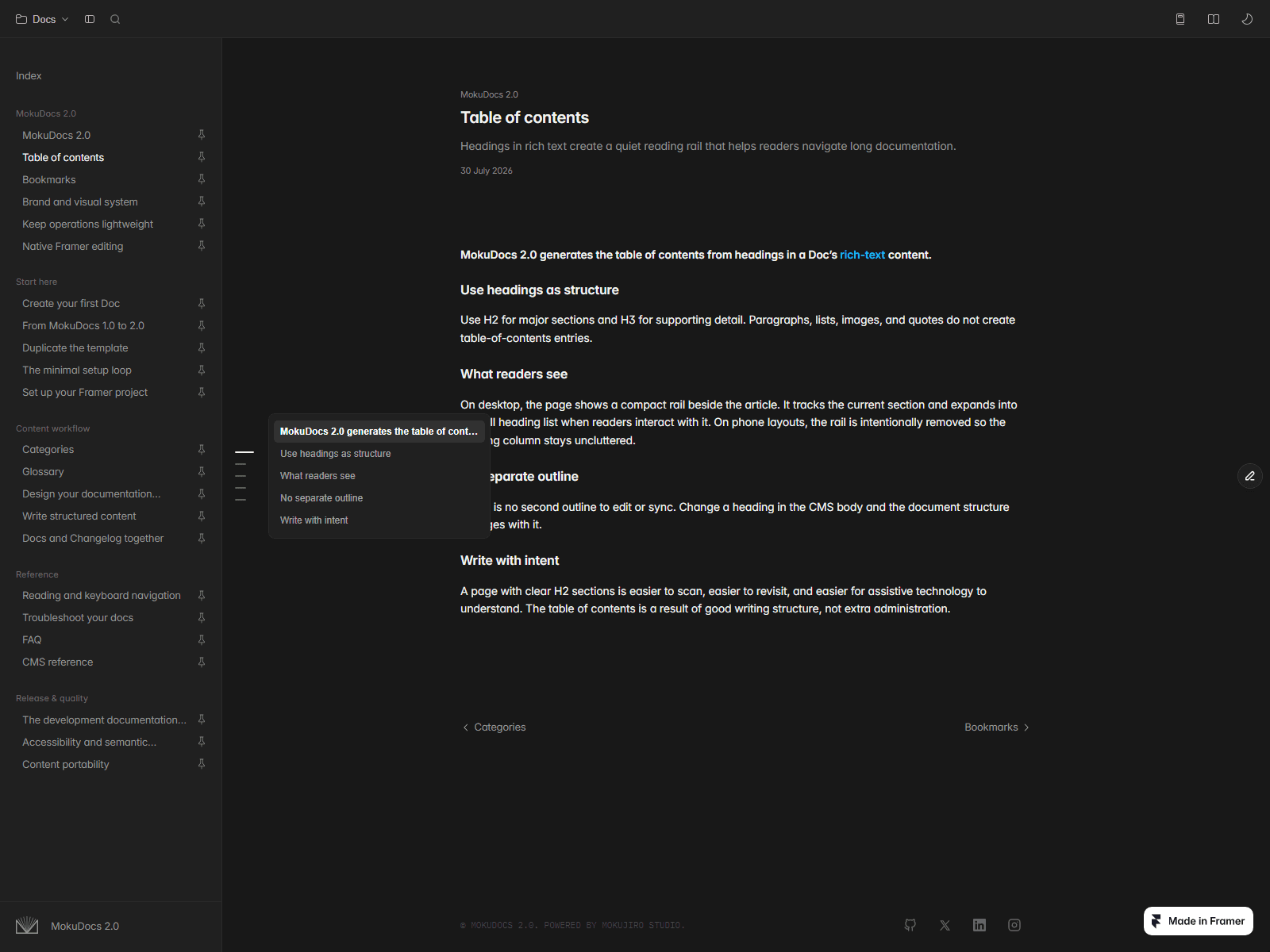Pin Write structured content entry
1270x952 pixels.
[x=202, y=516]
